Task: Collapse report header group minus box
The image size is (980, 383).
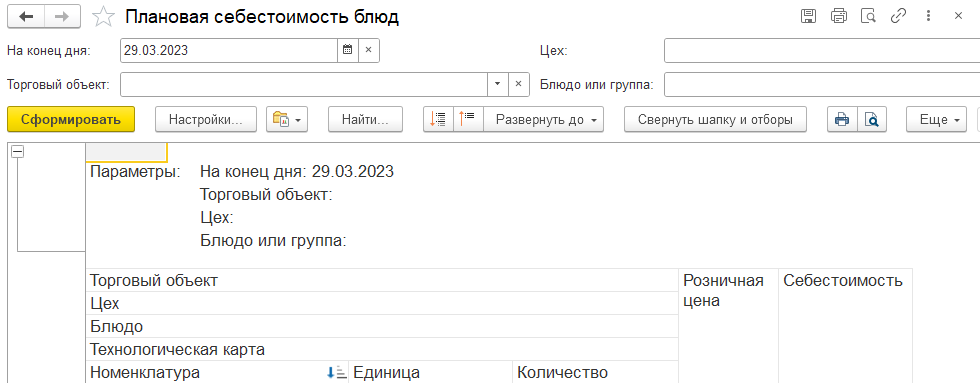Action: pos(18,152)
